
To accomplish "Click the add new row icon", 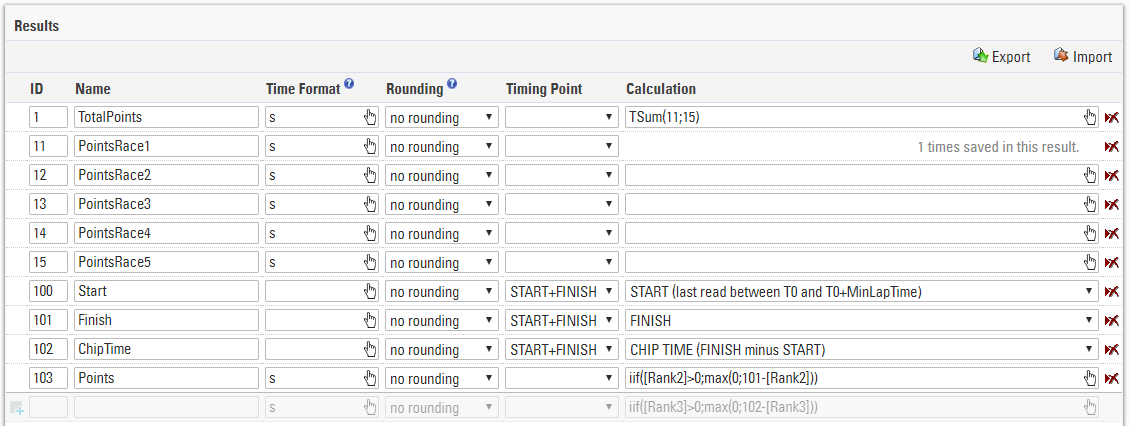I will click(16, 407).
